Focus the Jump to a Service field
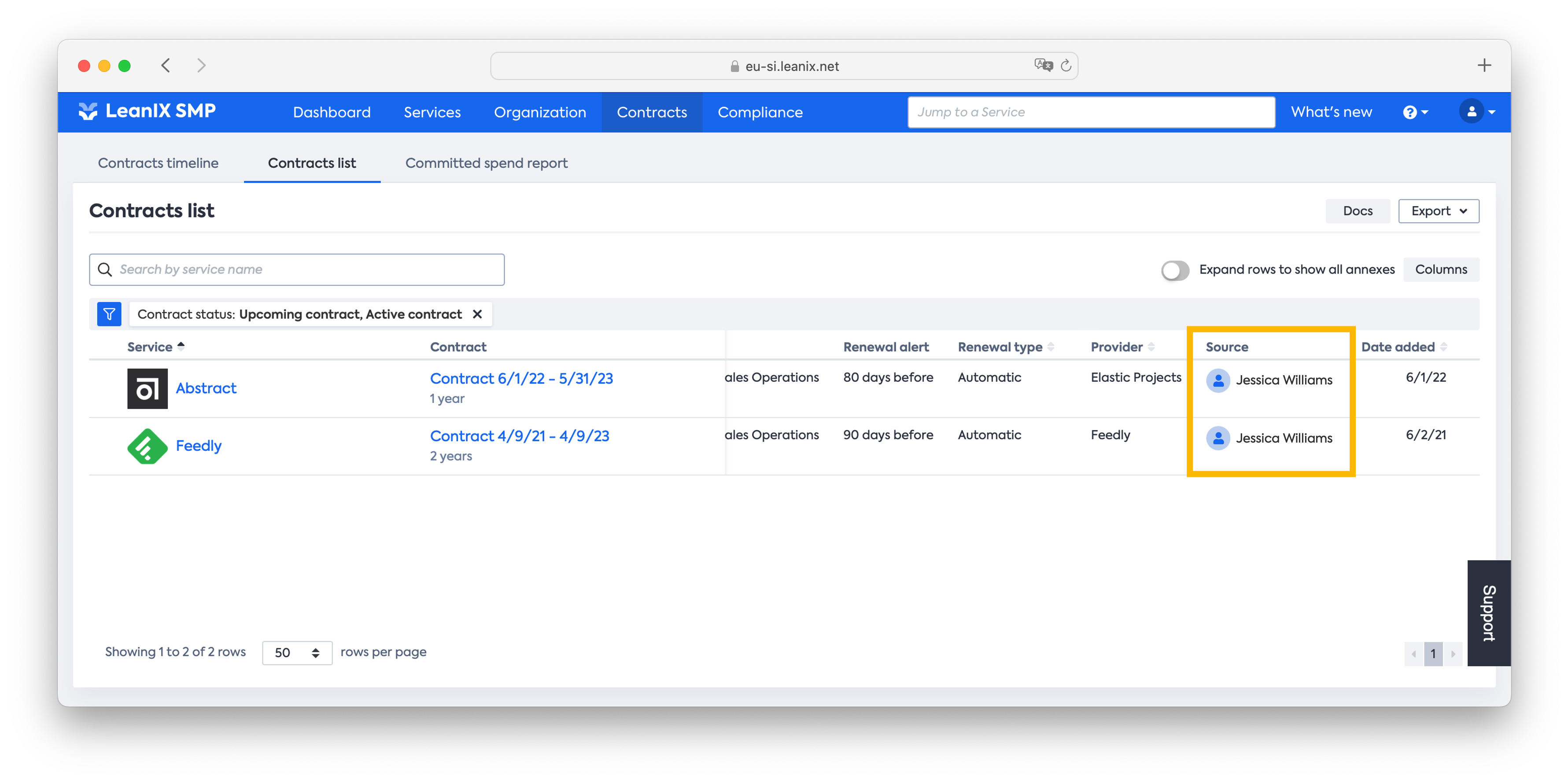Image resolution: width=1568 pixels, height=783 pixels. point(1091,112)
